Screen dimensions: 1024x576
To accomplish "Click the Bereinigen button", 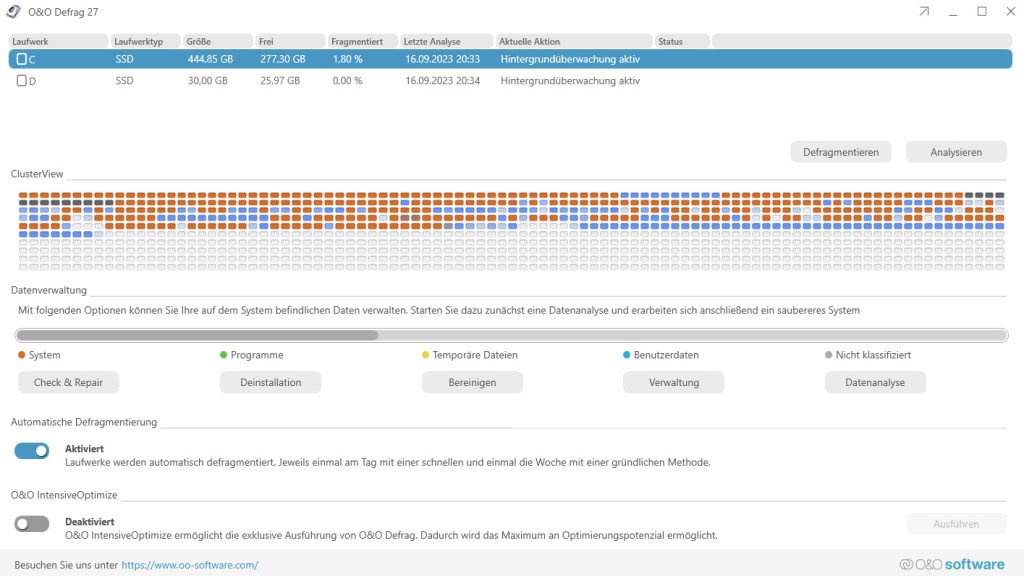I will pyautogui.click(x=472, y=382).
